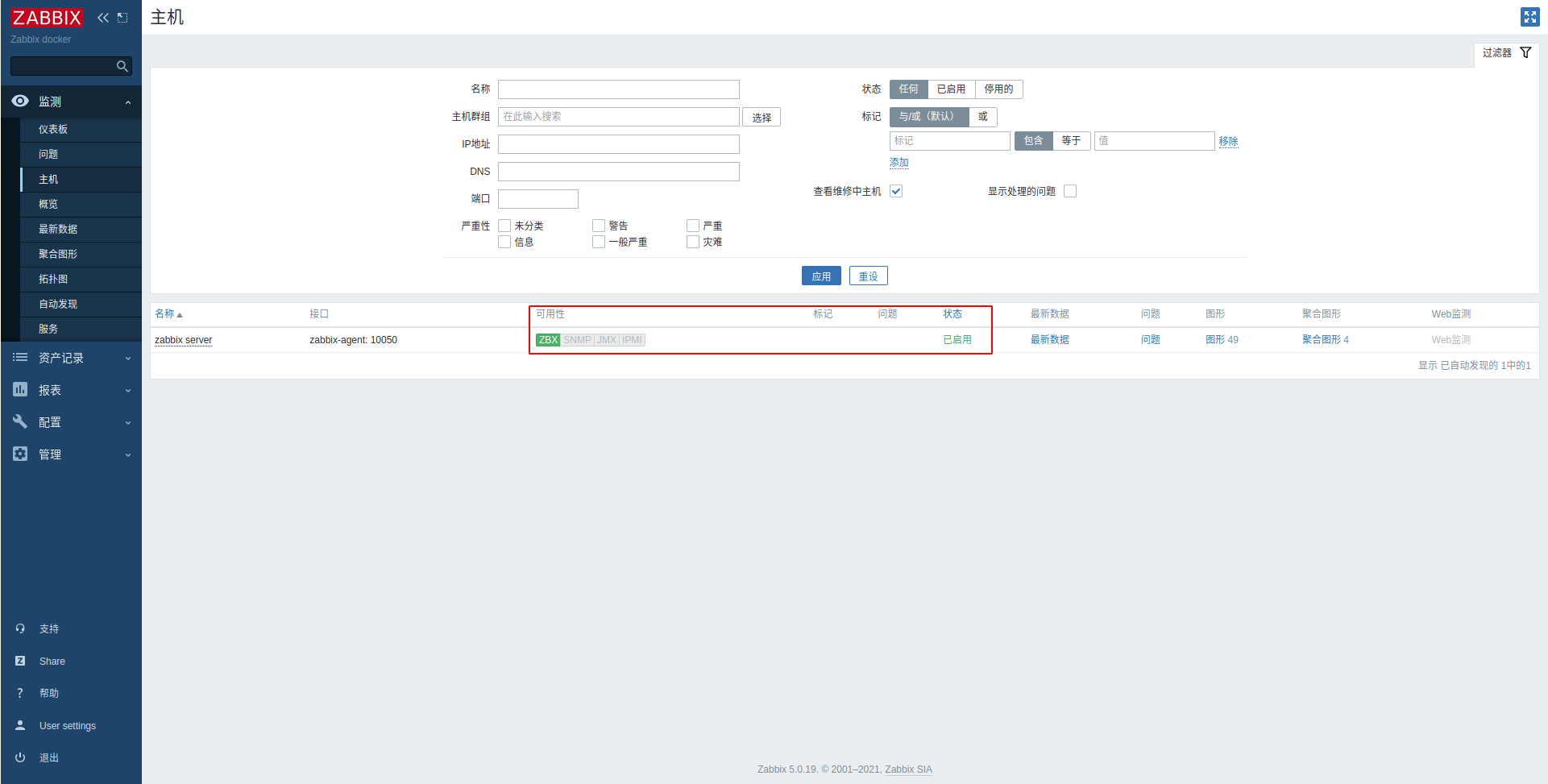Toggle fullscreen kiosk mode icon
The height and width of the screenshot is (784, 1548).
tap(1529, 17)
